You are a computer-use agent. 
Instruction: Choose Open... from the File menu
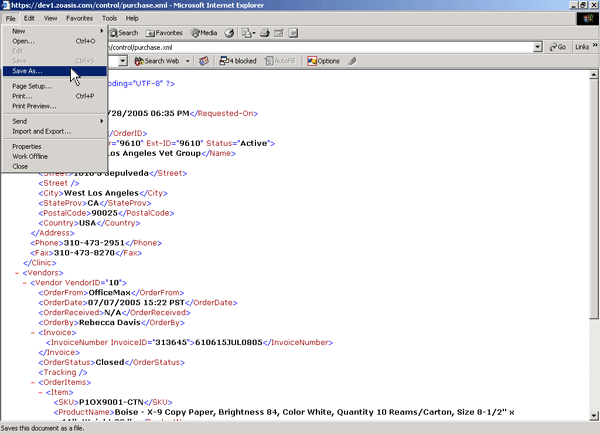54,41
